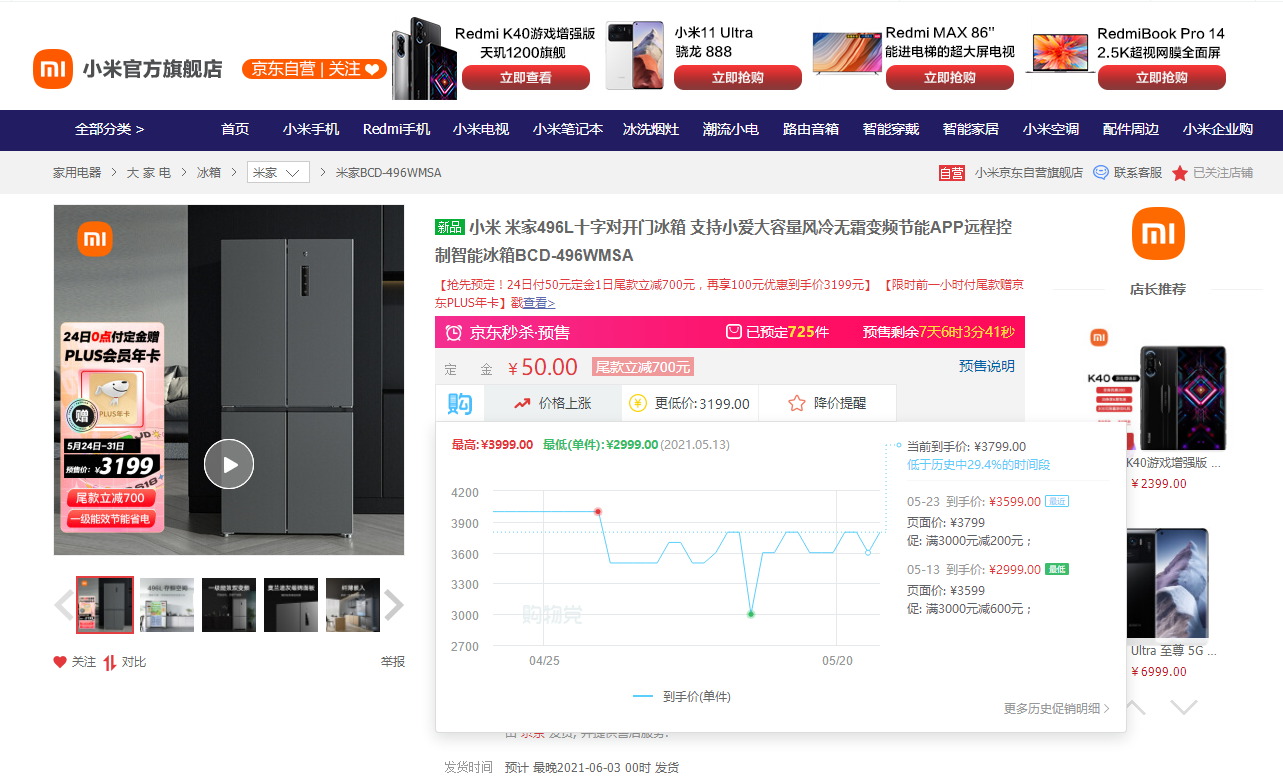
Task: Click the green lowest-price point on chart
Action: [x=751, y=614]
